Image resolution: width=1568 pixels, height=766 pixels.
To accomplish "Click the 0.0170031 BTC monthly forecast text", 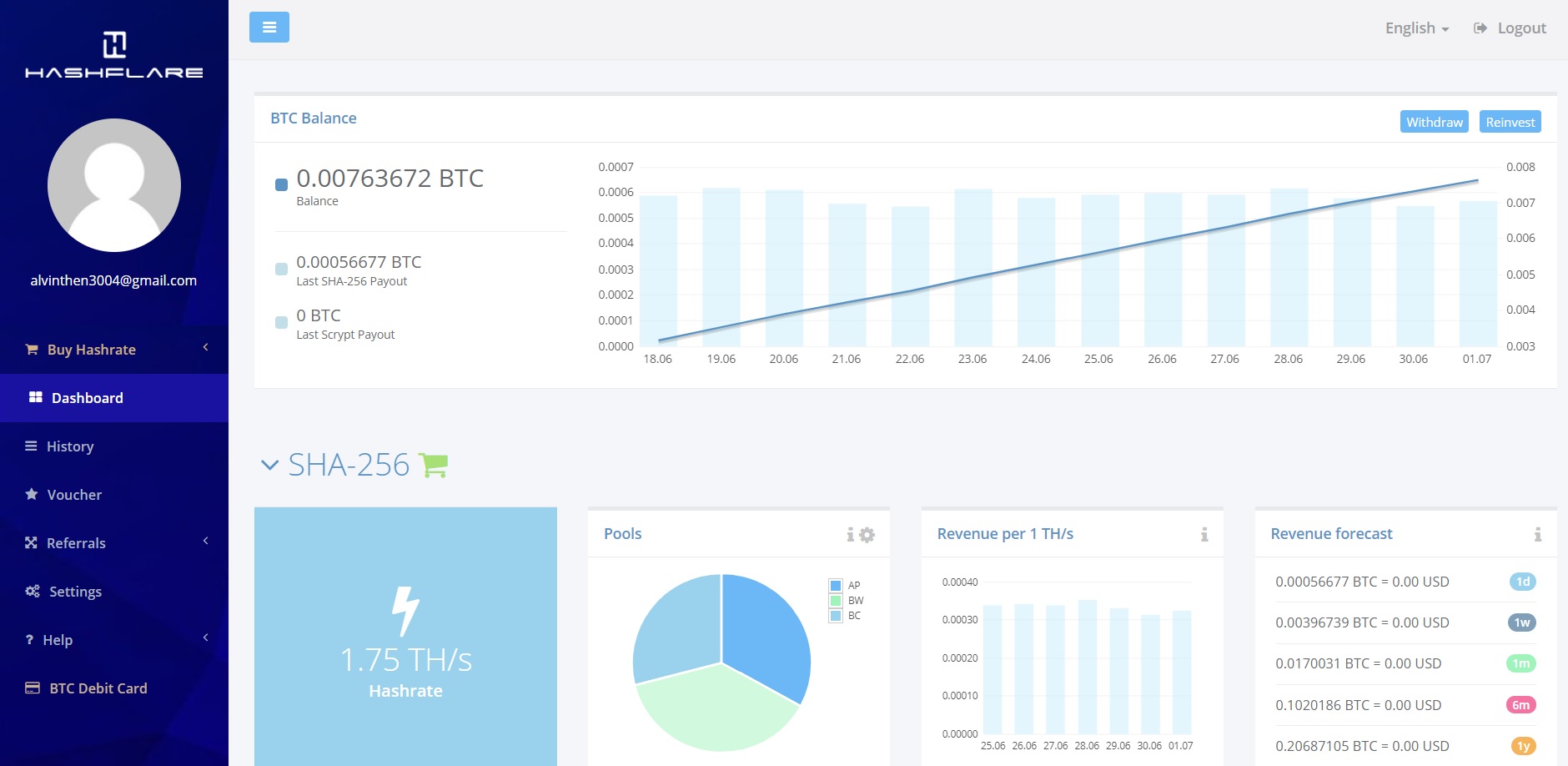I will click(x=1358, y=663).
